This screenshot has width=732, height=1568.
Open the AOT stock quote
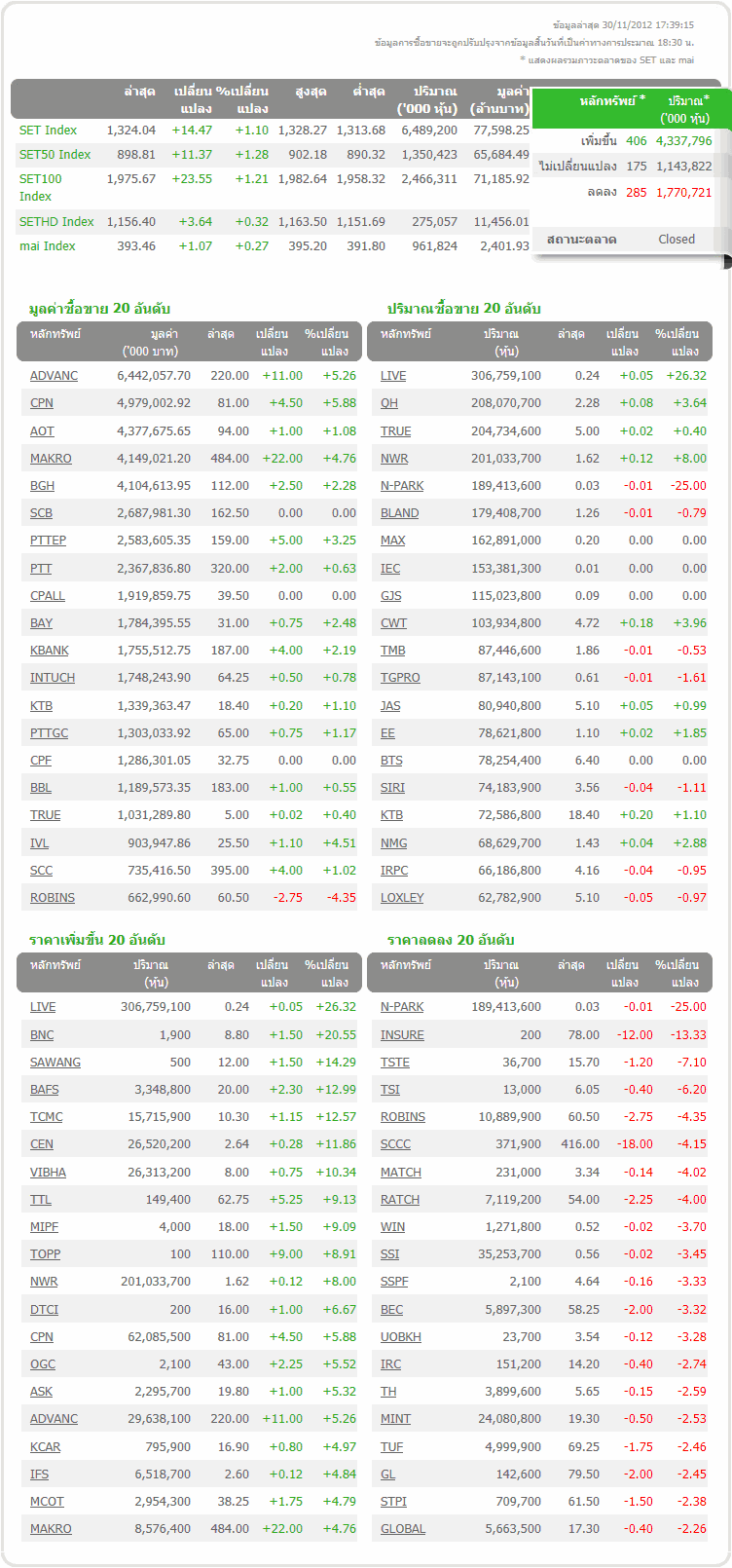click(42, 431)
